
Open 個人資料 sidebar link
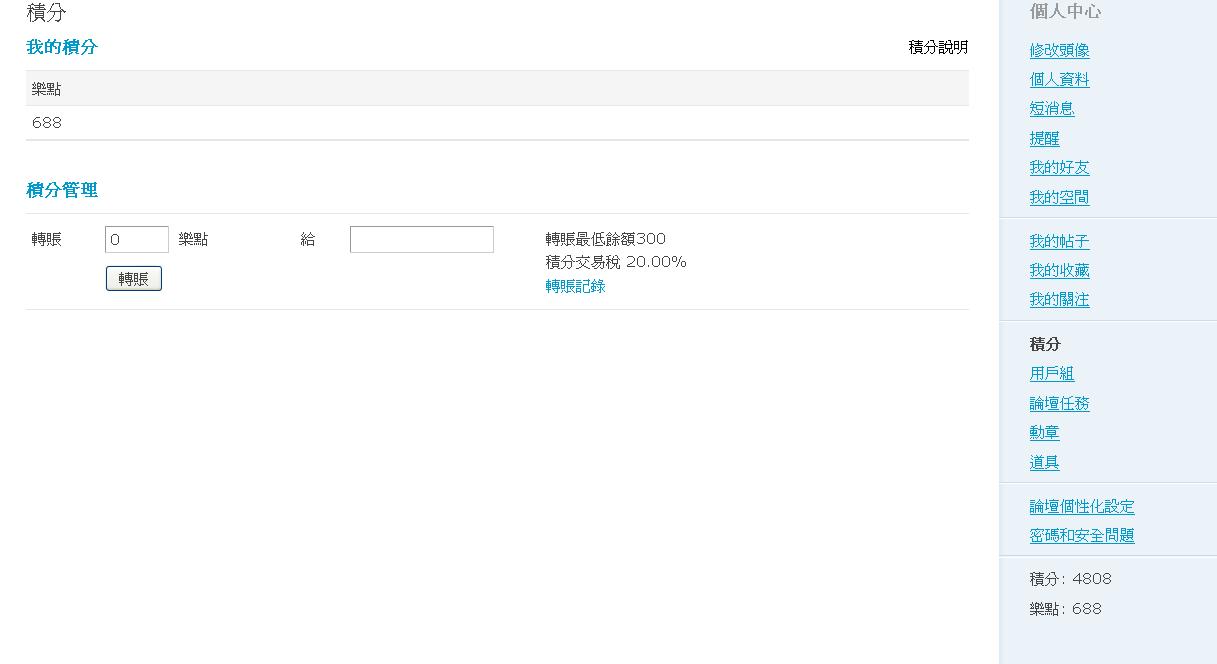[x=1060, y=79]
